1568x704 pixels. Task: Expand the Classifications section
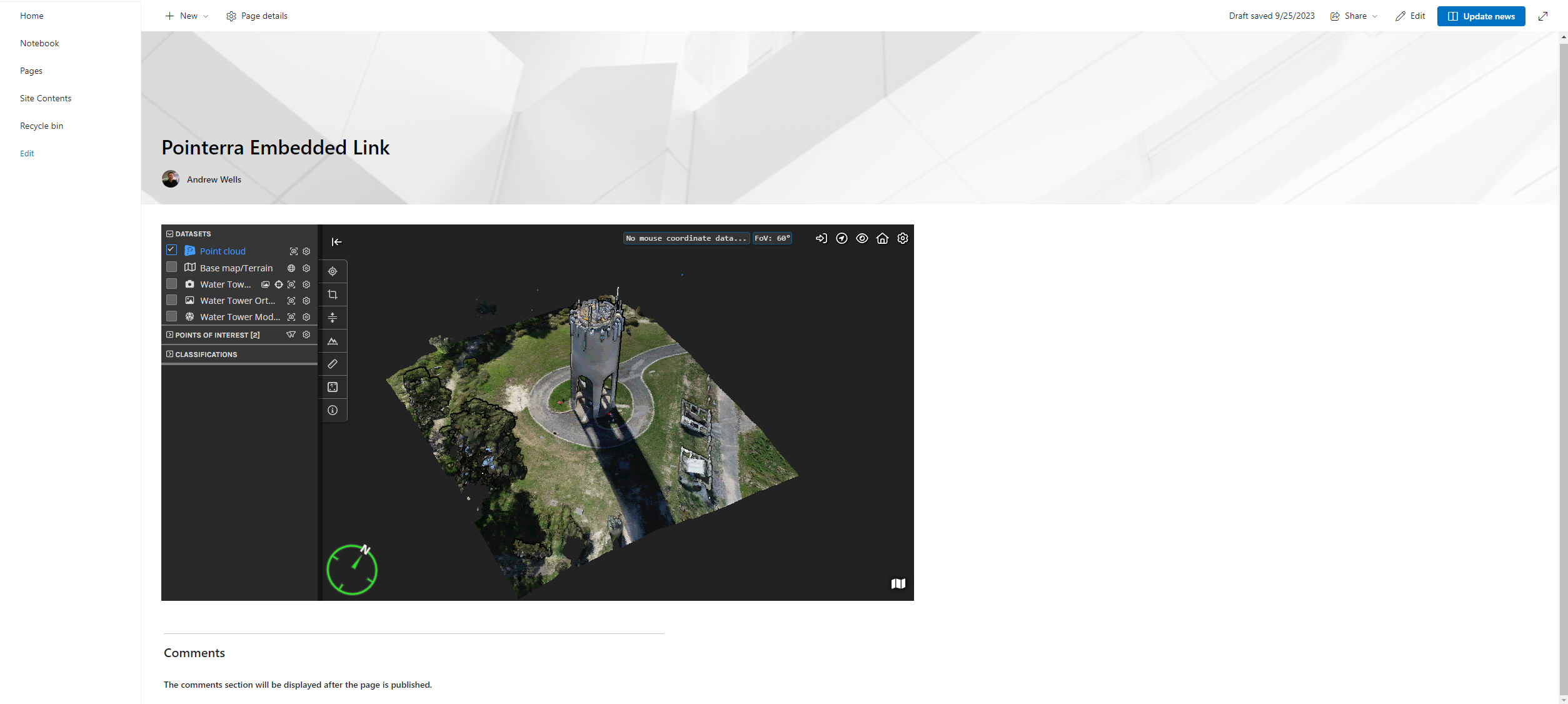tap(169, 354)
